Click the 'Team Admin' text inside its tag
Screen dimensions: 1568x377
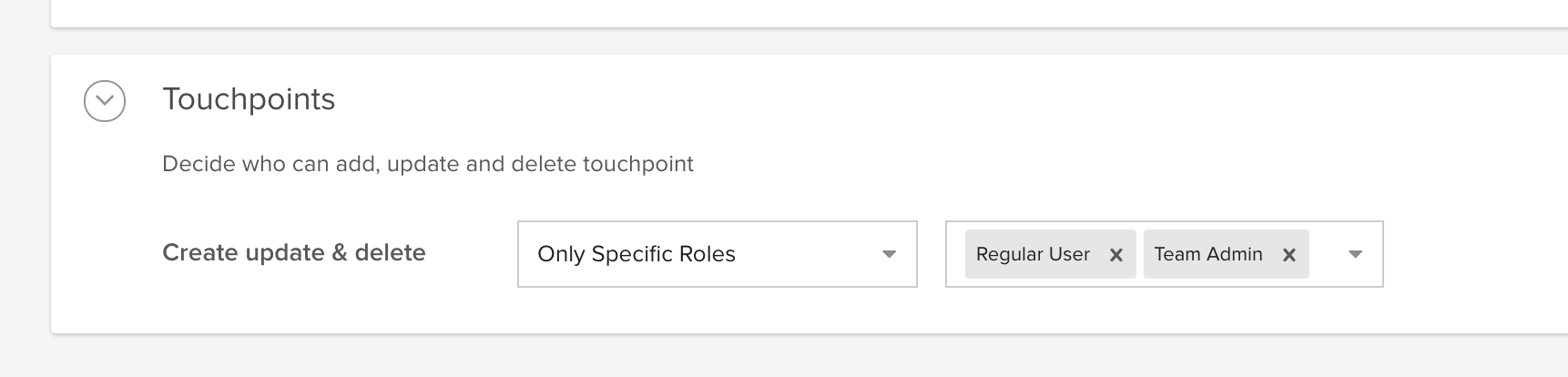point(1208,254)
